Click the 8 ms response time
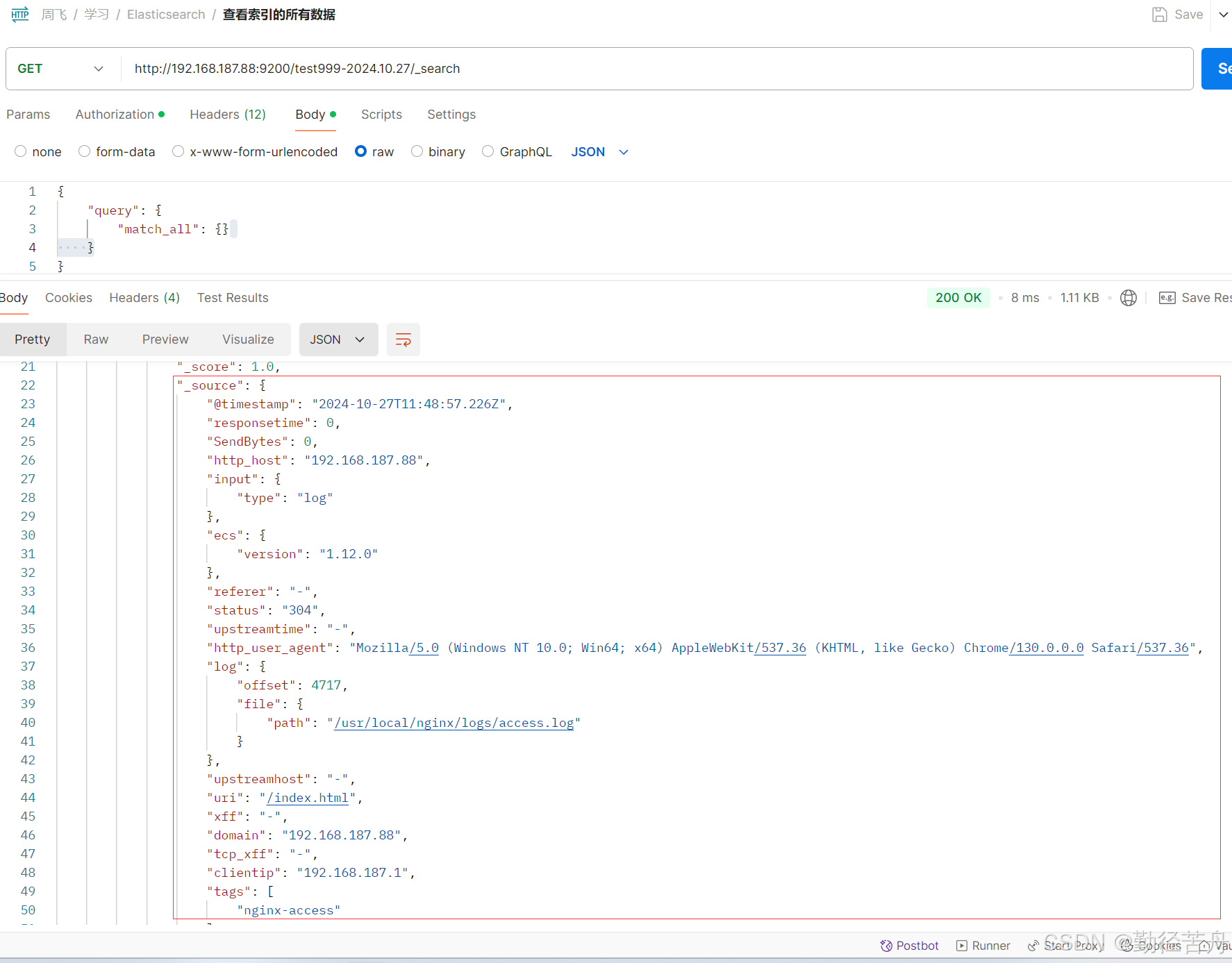Screen dimensions: 1232x963 tap(1025, 298)
